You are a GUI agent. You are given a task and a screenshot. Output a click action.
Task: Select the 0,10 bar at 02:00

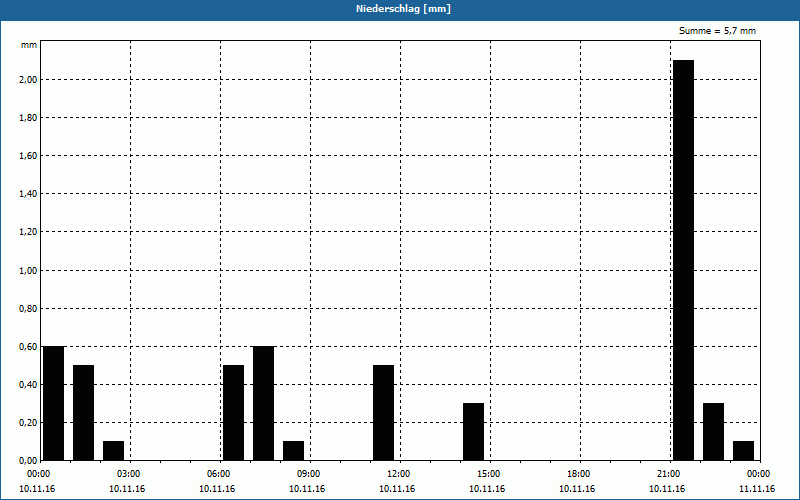pyautogui.click(x=113, y=451)
